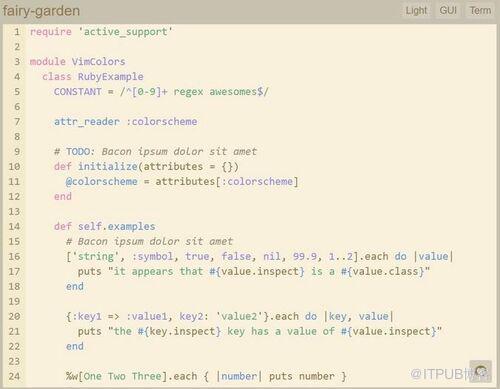Click 'class RubyExample' code line
Image resolution: width=500 pixels, height=389 pixels.
coord(93,77)
